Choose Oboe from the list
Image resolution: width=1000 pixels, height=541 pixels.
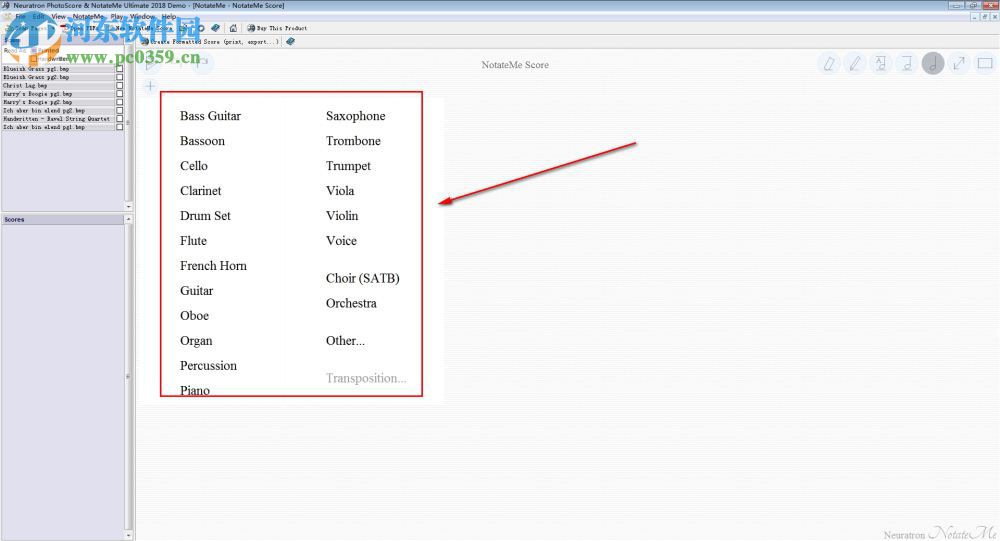pyautogui.click(x=195, y=315)
